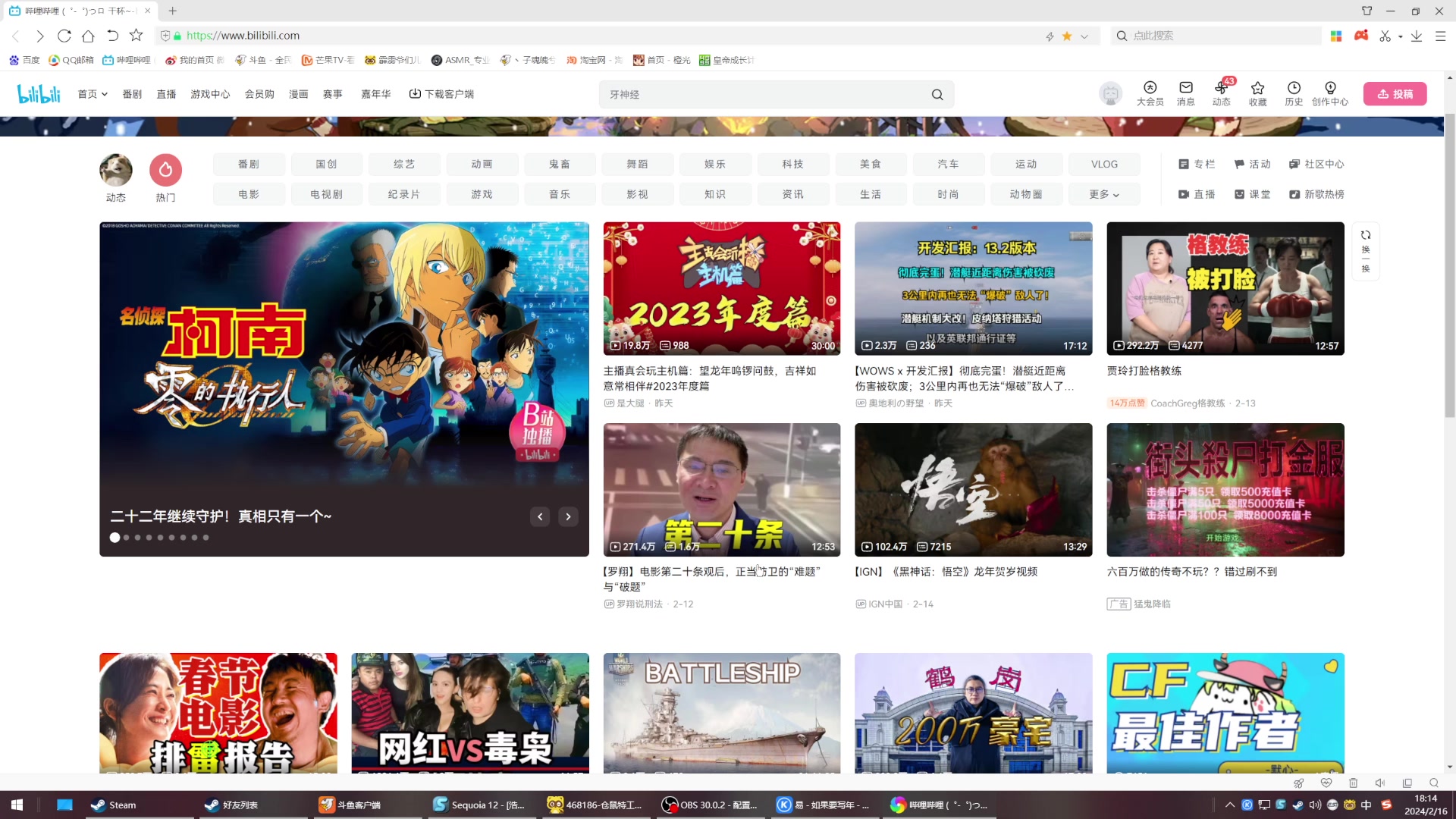The height and width of the screenshot is (819, 1456).
Task: Click the 动态 dog avatar icon
Action: pos(116,170)
